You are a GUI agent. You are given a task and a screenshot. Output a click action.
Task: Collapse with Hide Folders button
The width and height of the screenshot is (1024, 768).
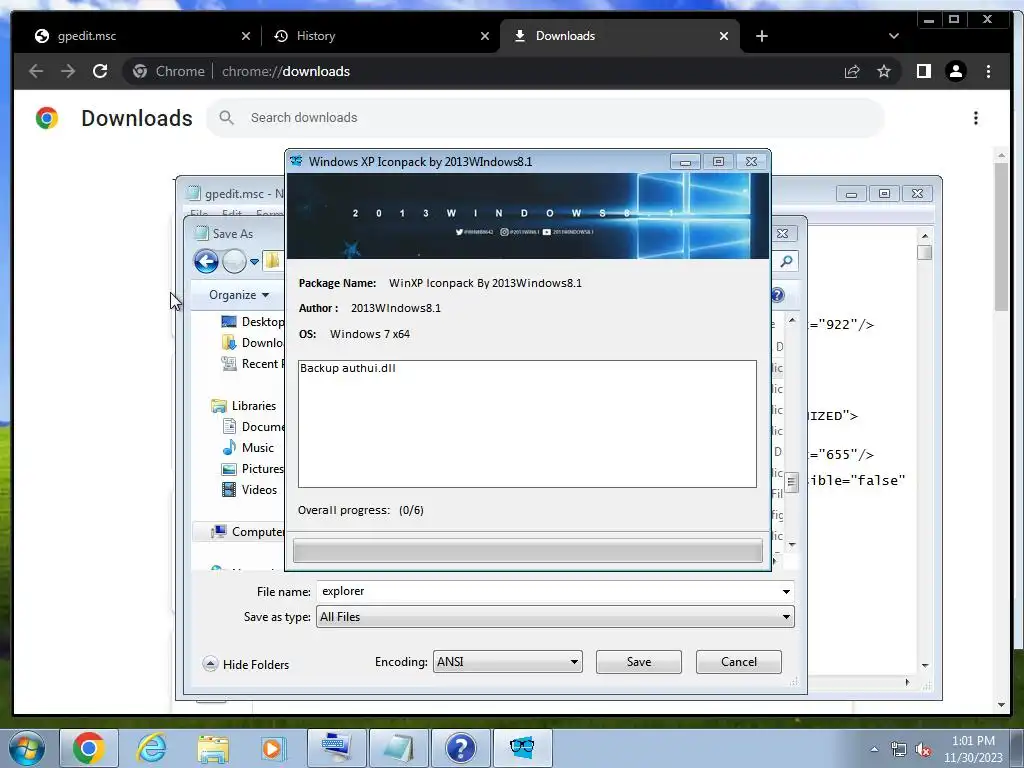pyautogui.click(x=246, y=664)
